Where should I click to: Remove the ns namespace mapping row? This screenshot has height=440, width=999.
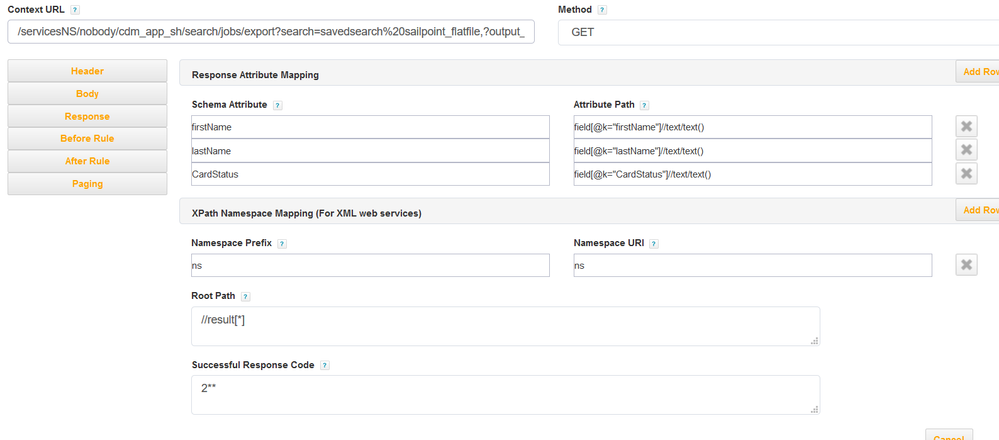coord(966,265)
